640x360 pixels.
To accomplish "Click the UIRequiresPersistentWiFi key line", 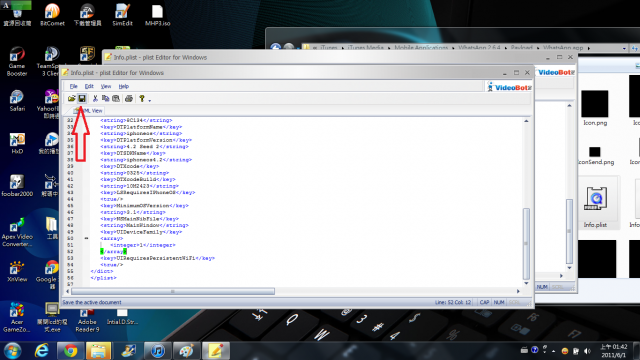I will 158,258.
